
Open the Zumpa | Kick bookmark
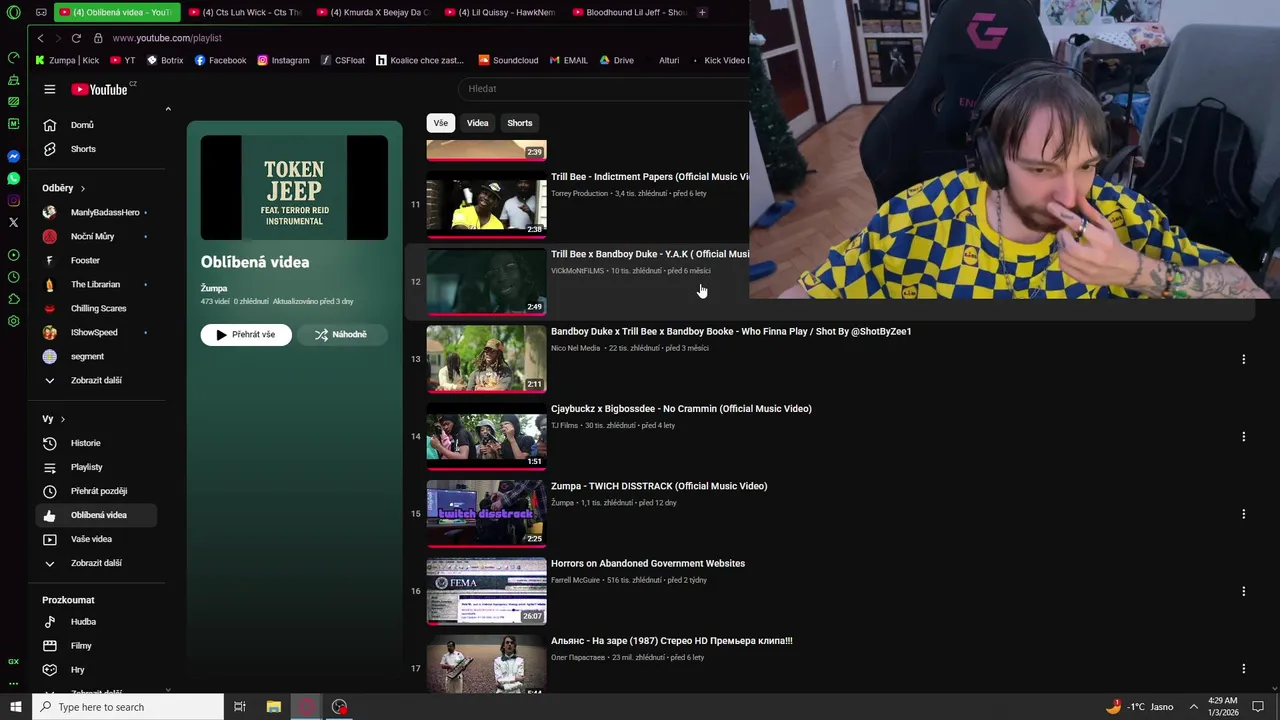68,60
